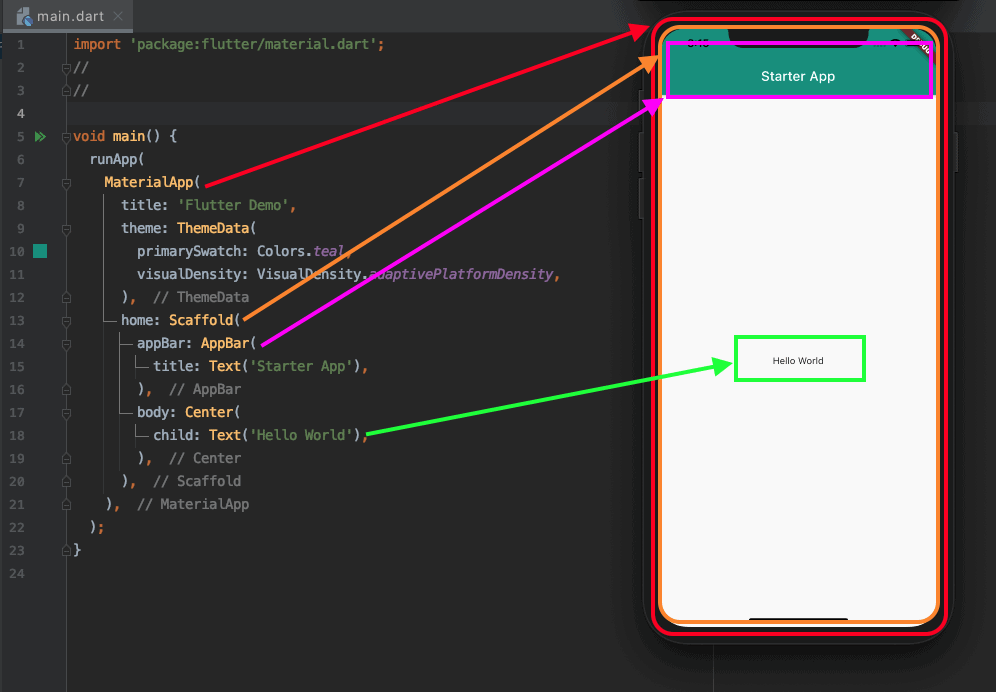Tap the status bar clock on the phone
Viewport: 996px width, 692px height.
(x=698, y=43)
